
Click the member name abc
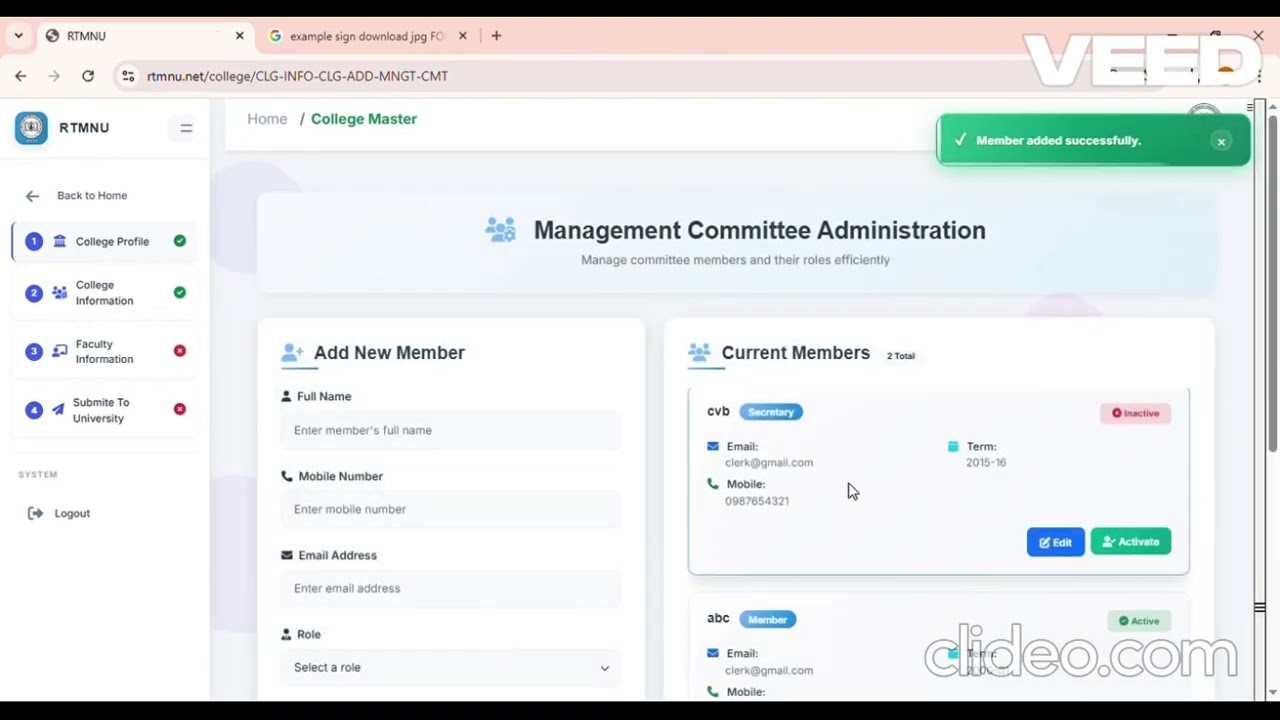point(718,618)
